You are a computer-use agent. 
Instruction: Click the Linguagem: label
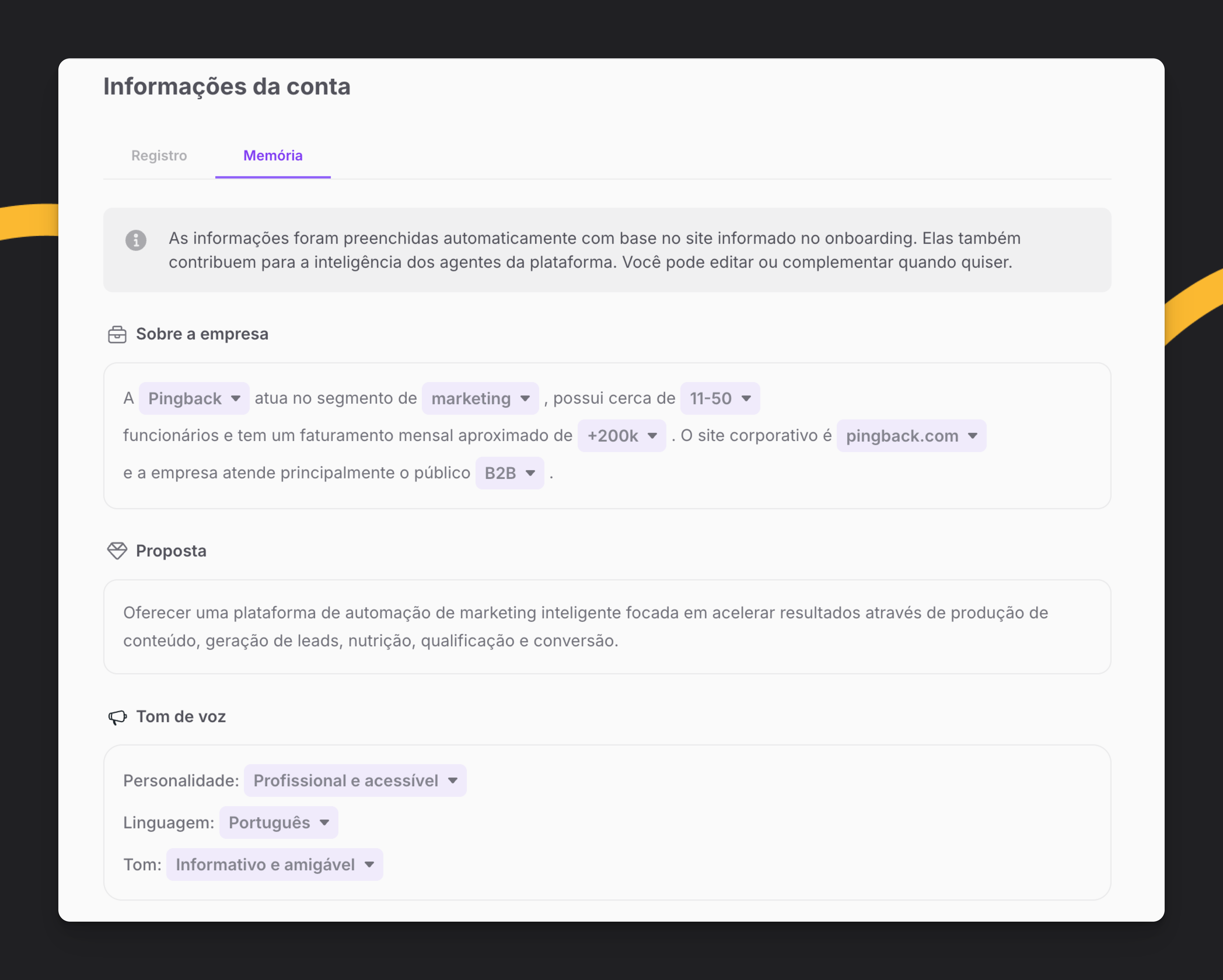point(168,822)
